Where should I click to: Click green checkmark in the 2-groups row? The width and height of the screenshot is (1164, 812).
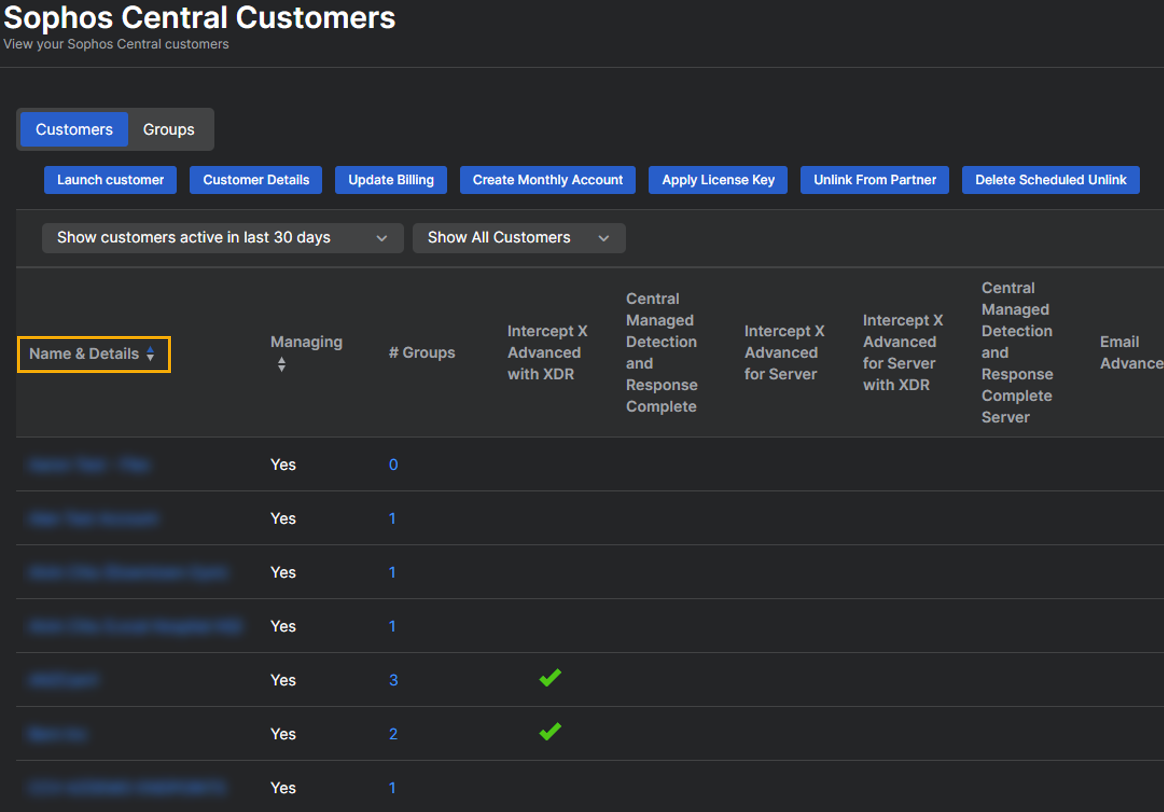(x=549, y=732)
